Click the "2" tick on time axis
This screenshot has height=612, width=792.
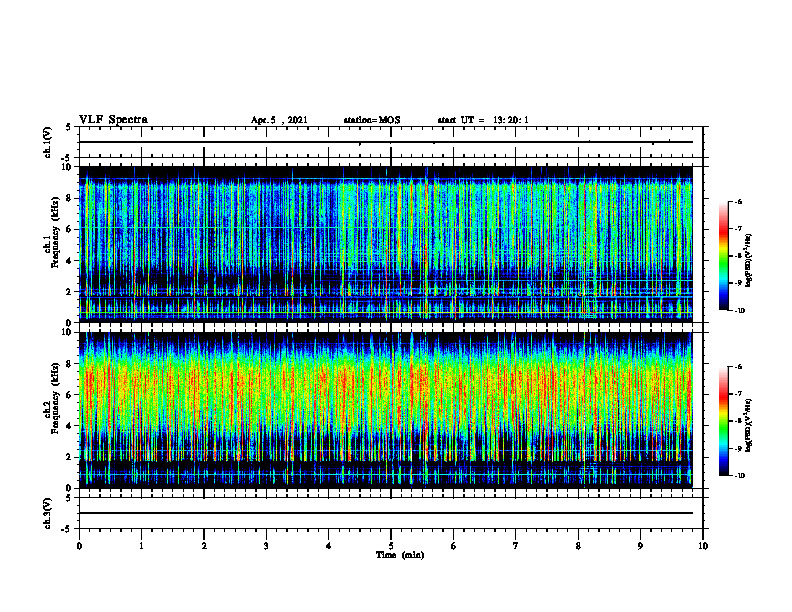(204, 546)
